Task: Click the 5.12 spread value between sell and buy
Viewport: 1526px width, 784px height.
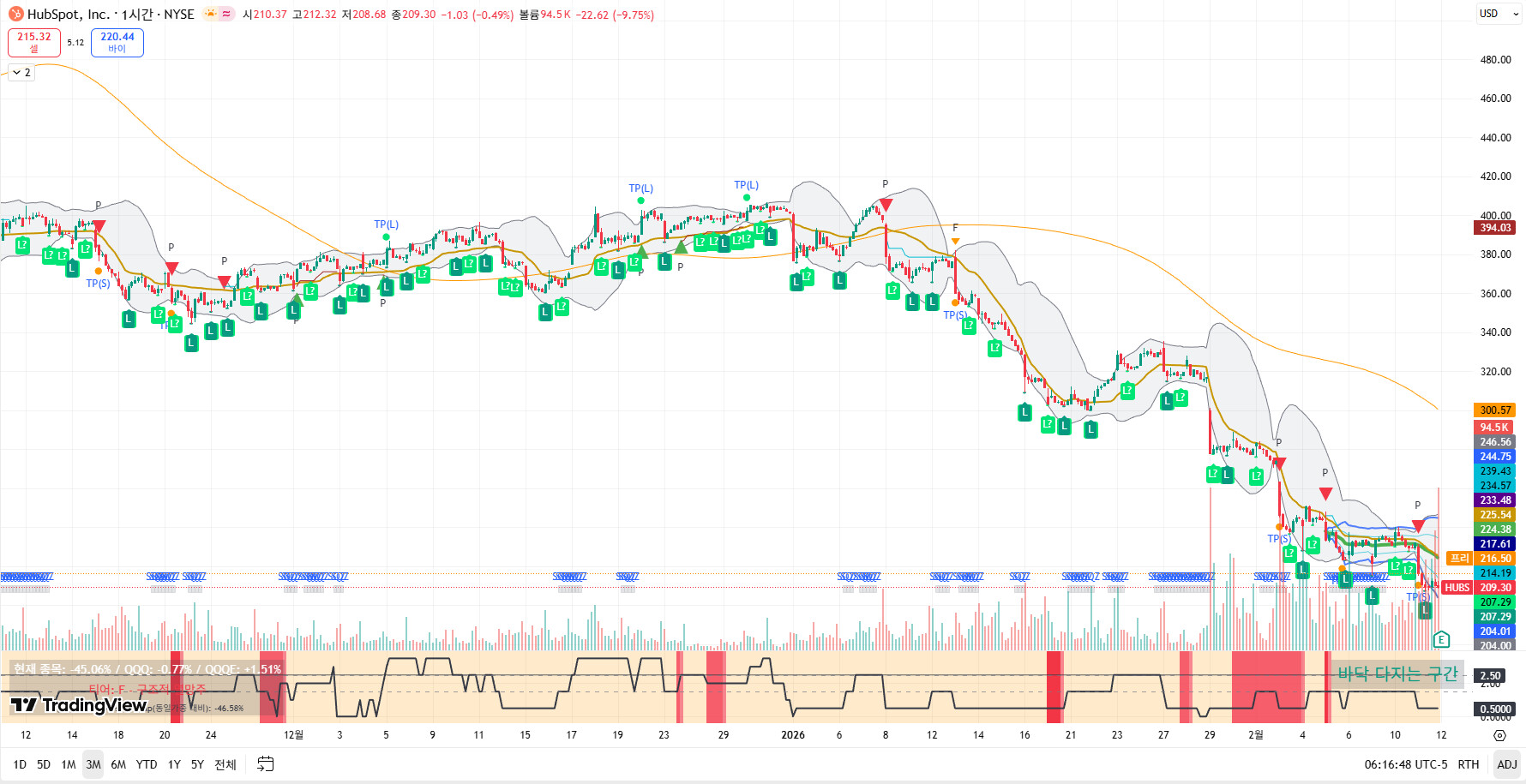Action: pyautogui.click(x=75, y=42)
